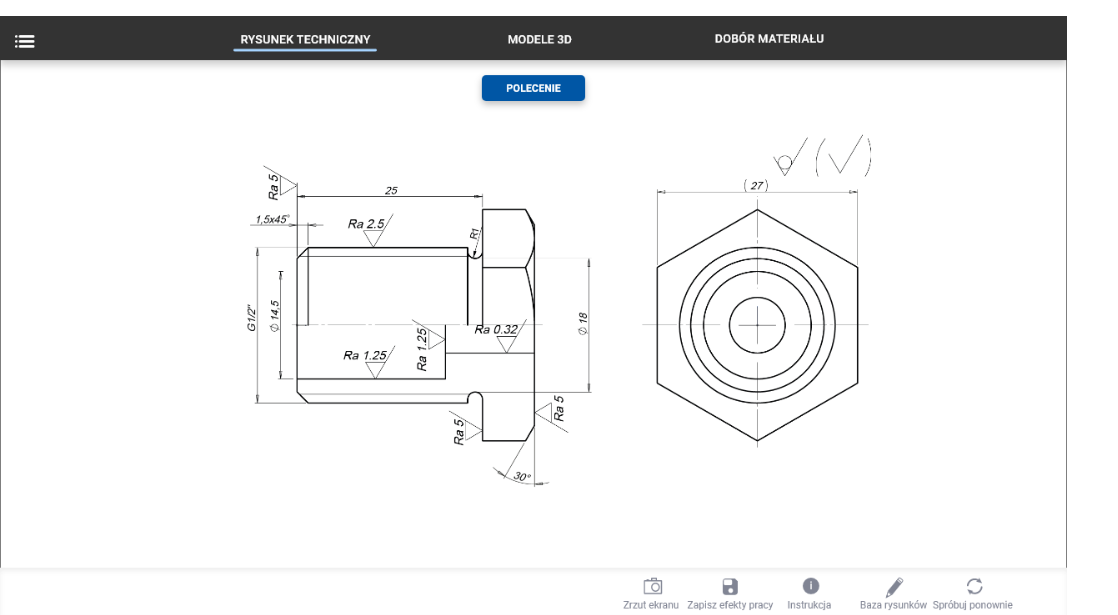Click the hexagon front view's center circle
This screenshot has height=615, width=1118.
point(757,324)
